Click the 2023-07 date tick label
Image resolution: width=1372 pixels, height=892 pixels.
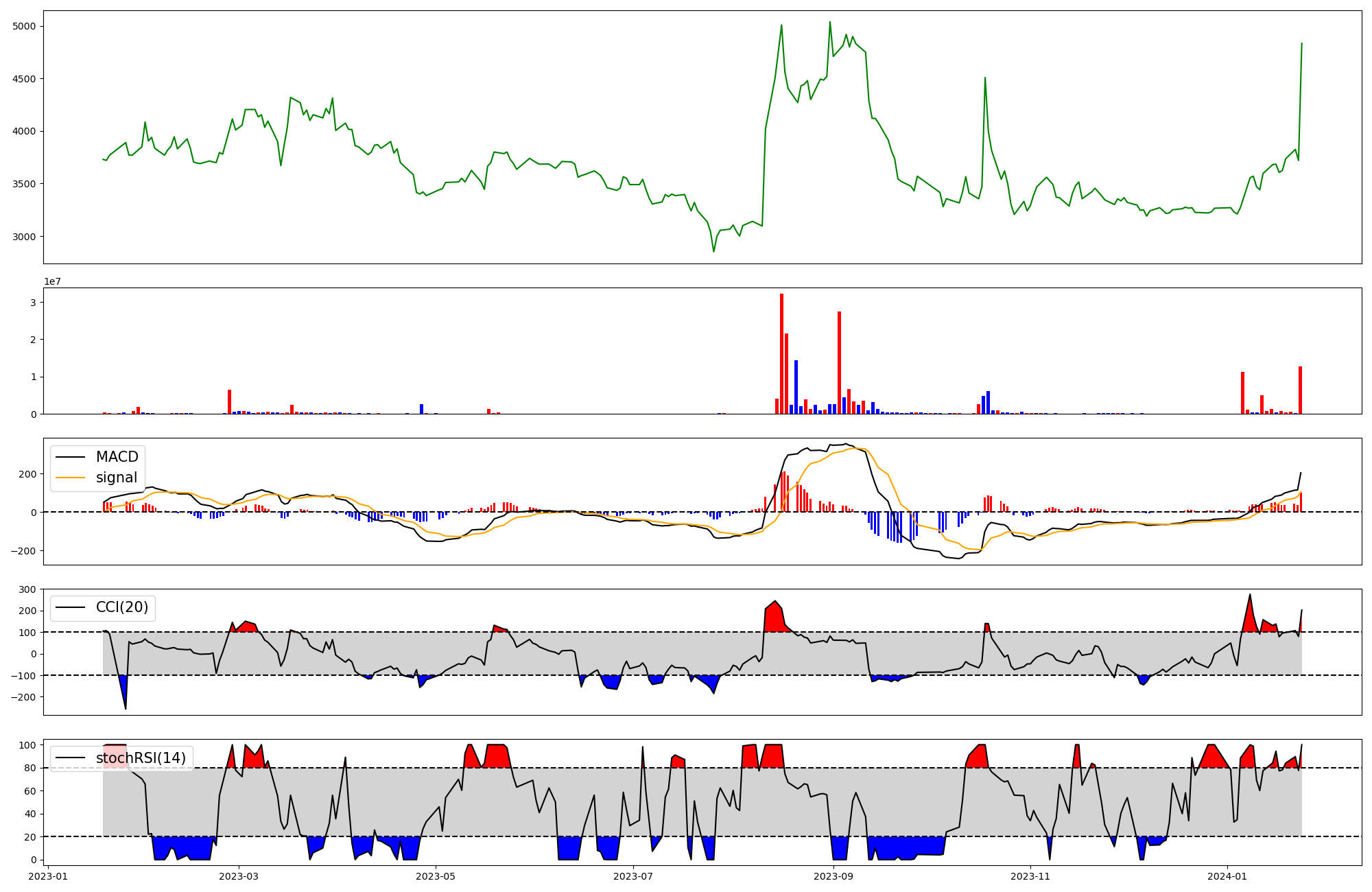[632, 876]
